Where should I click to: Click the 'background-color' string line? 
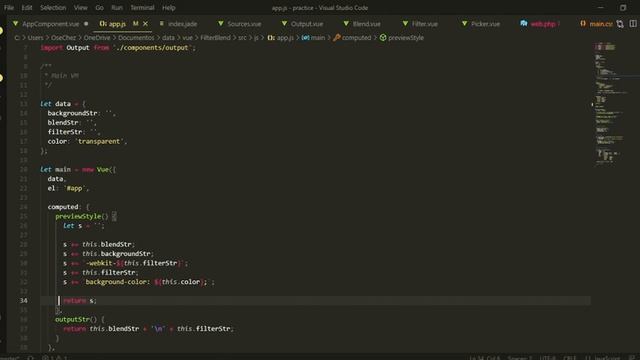[x=139, y=282]
